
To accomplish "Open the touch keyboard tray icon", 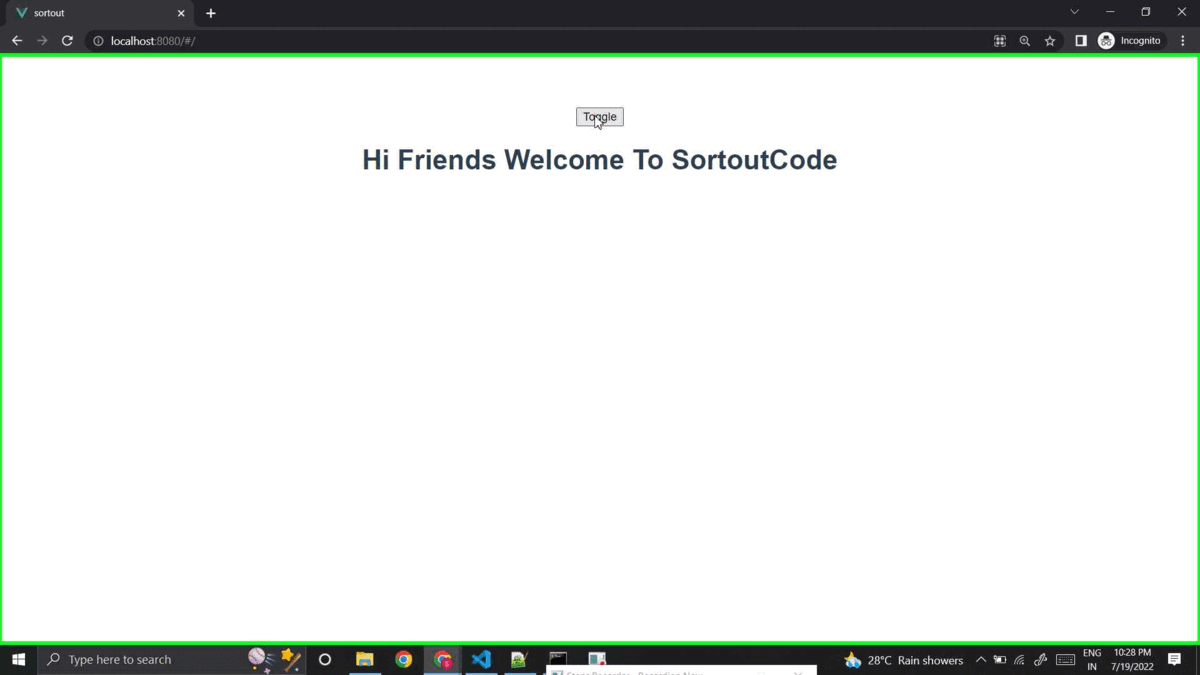I will [x=1066, y=660].
